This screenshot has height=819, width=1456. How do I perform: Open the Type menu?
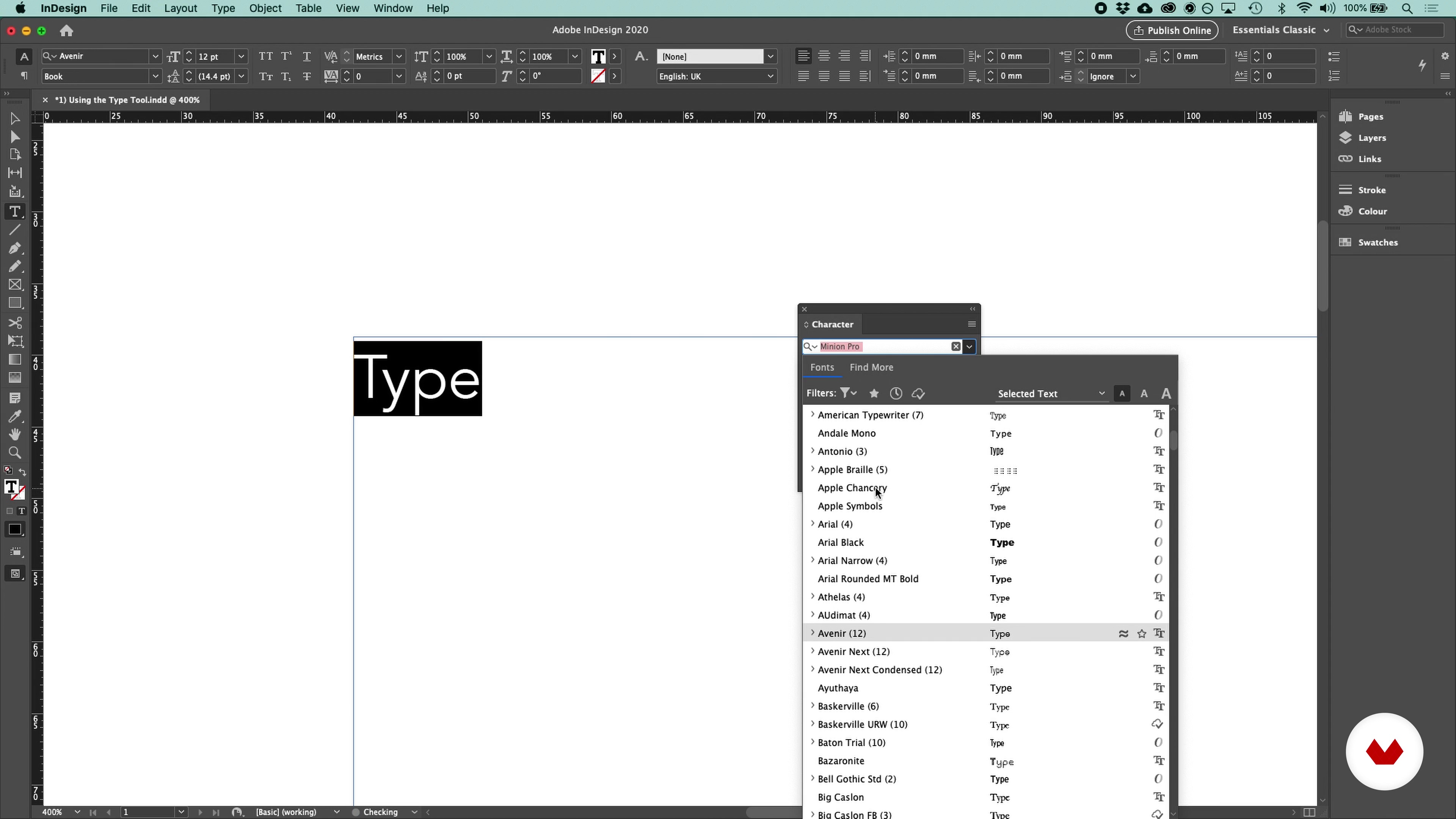(x=223, y=8)
